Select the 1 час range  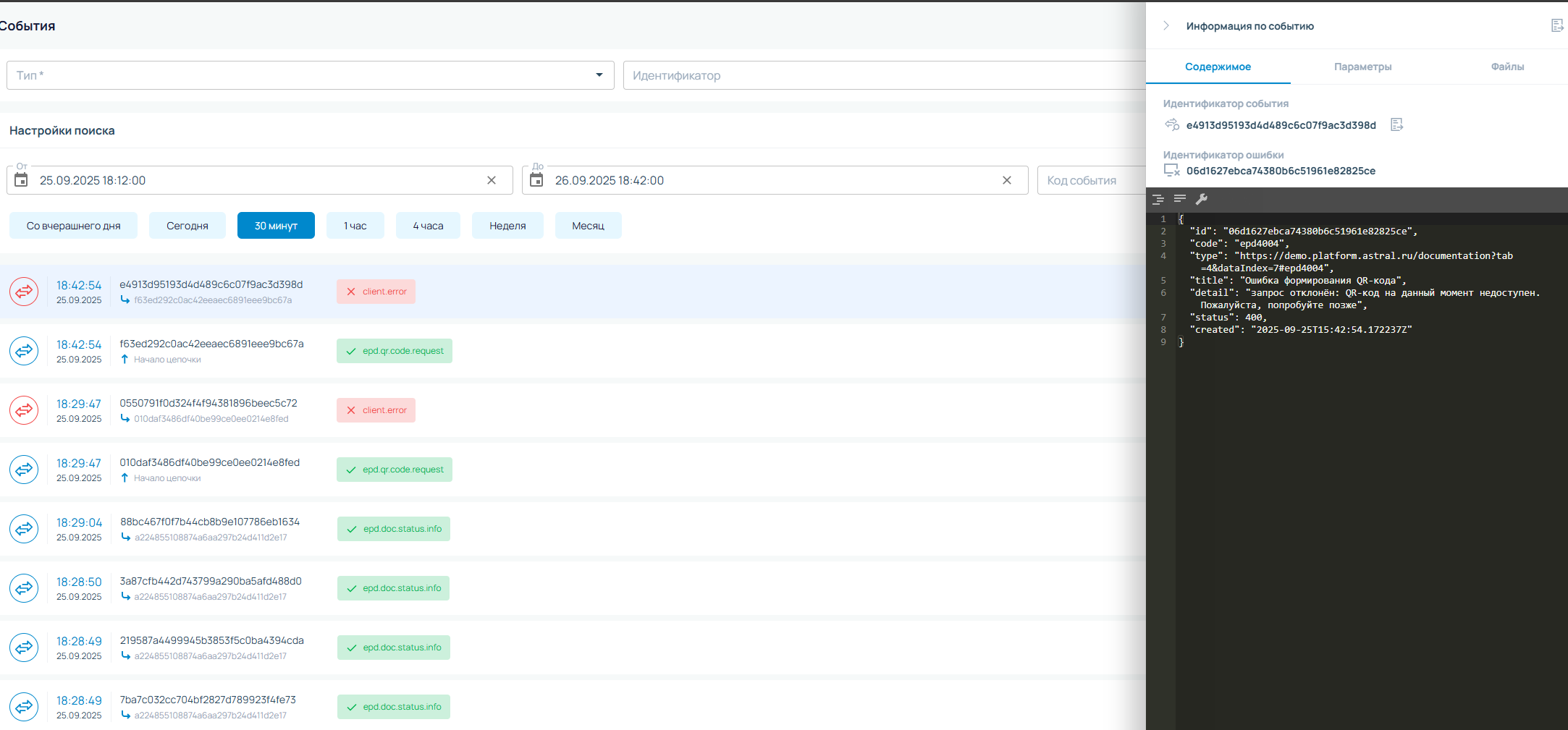tap(355, 226)
